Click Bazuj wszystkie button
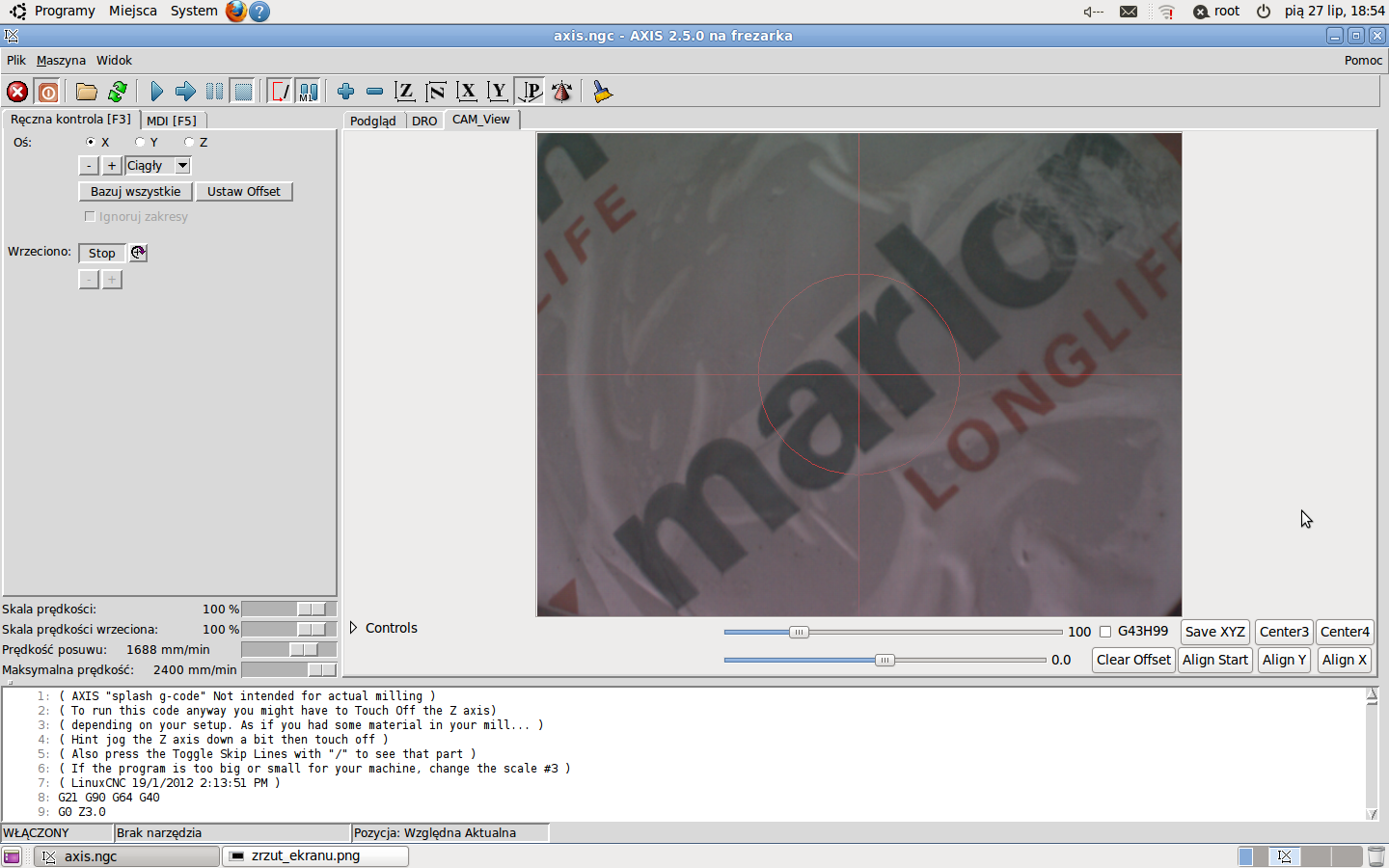The height and width of the screenshot is (868, 1389). click(x=136, y=191)
